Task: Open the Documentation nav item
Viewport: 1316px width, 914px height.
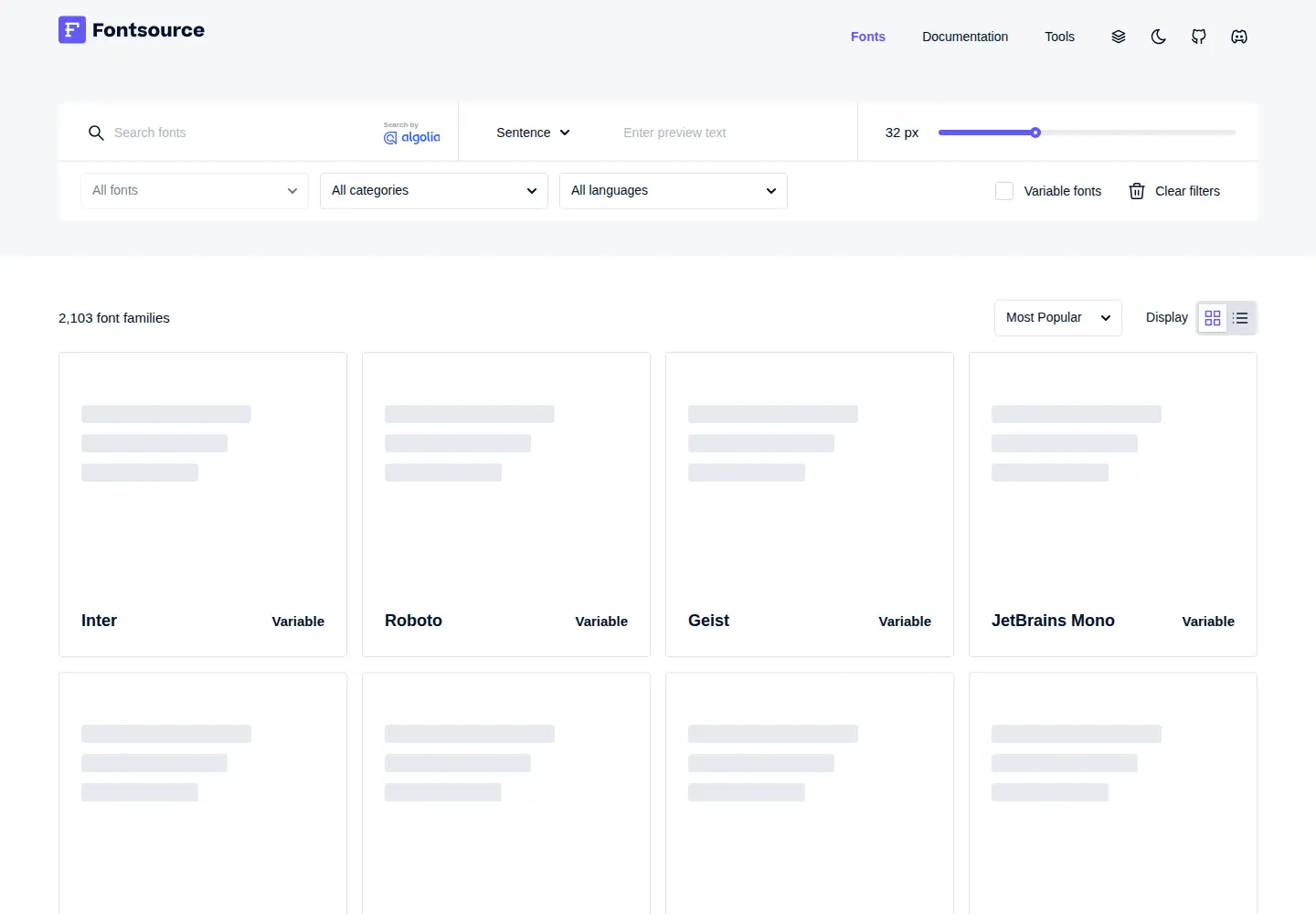Action: 965,37
